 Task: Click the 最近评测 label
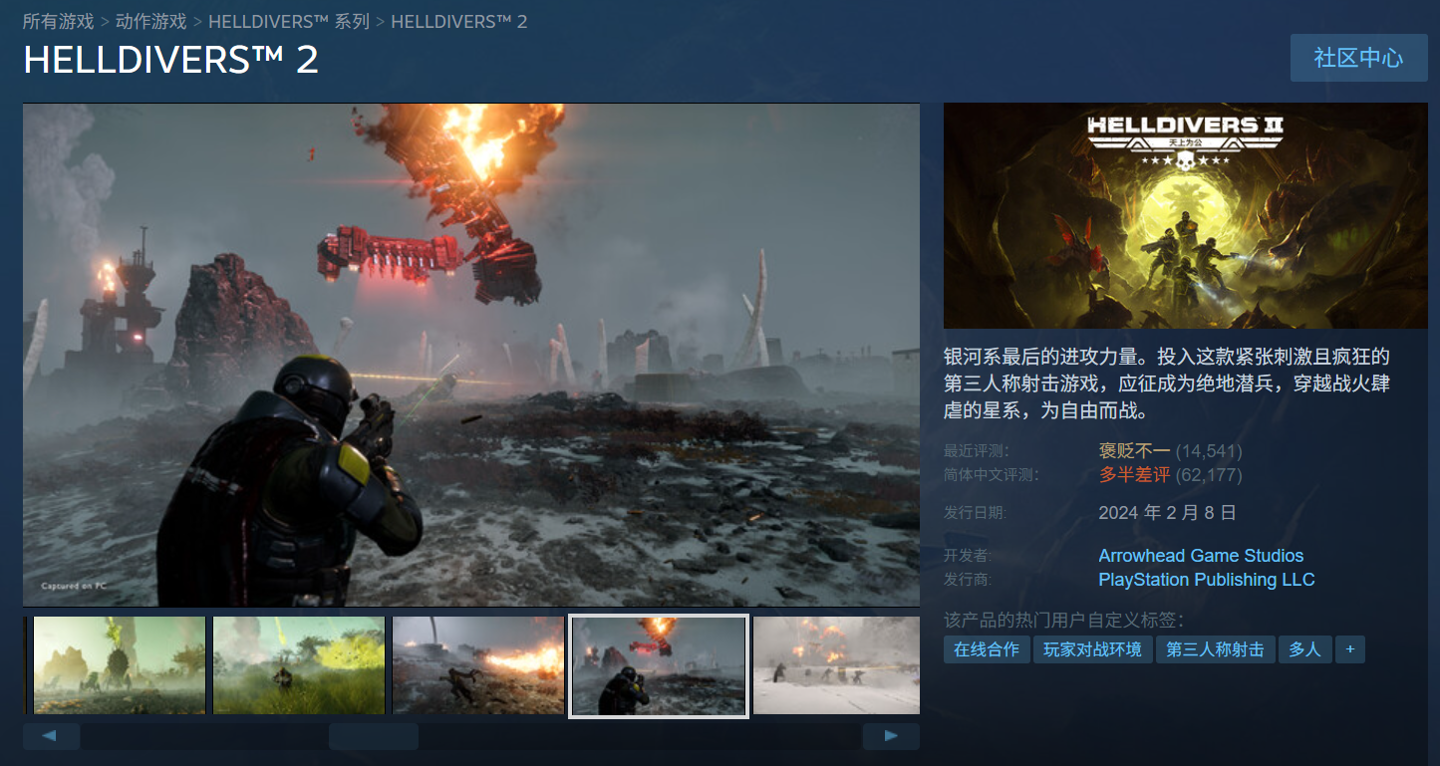(x=975, y=452)
